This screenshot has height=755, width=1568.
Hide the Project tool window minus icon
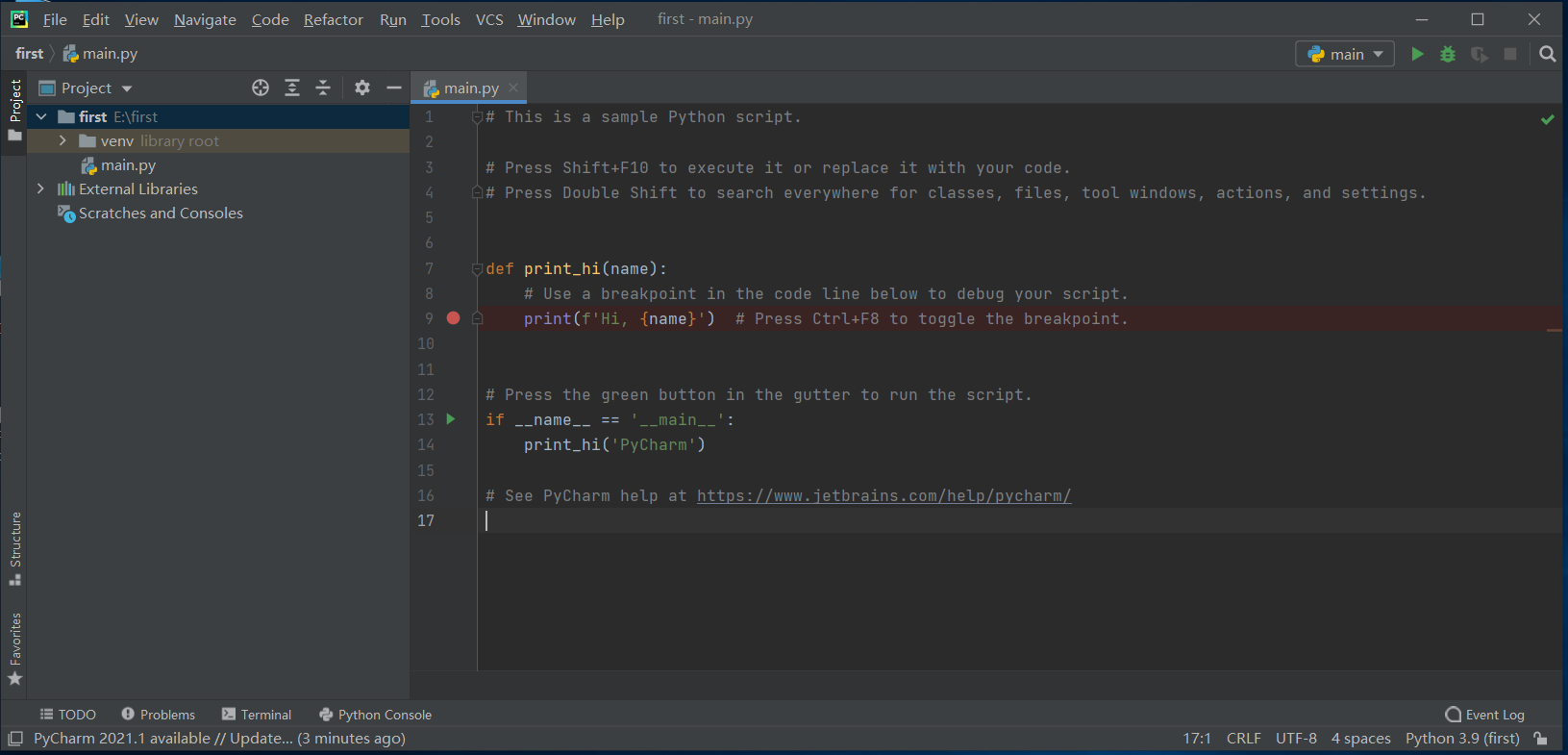[393, 88]
